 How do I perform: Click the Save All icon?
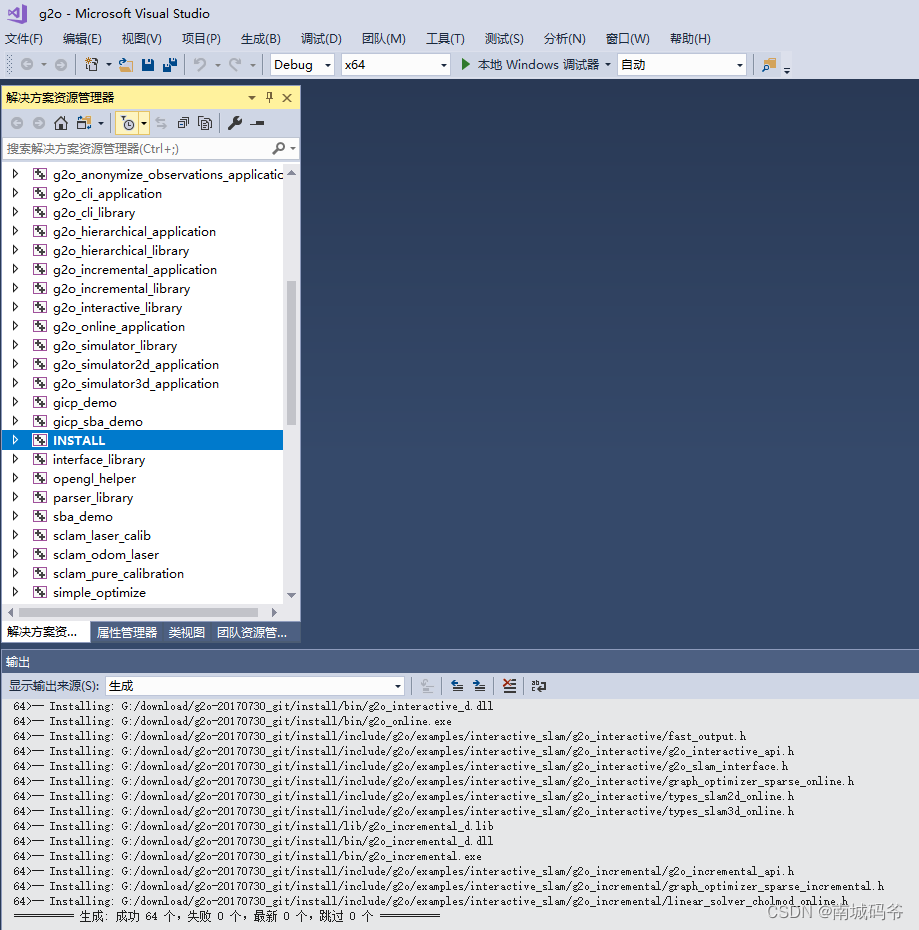(x=170, y=64)
